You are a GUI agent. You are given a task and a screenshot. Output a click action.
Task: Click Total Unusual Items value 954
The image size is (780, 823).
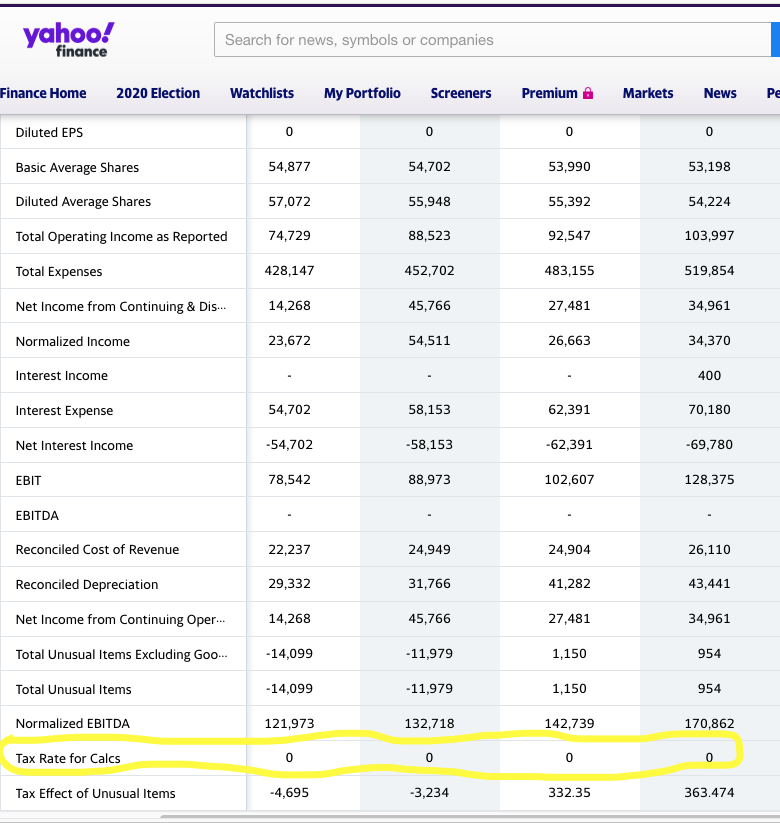pos(709,688)
